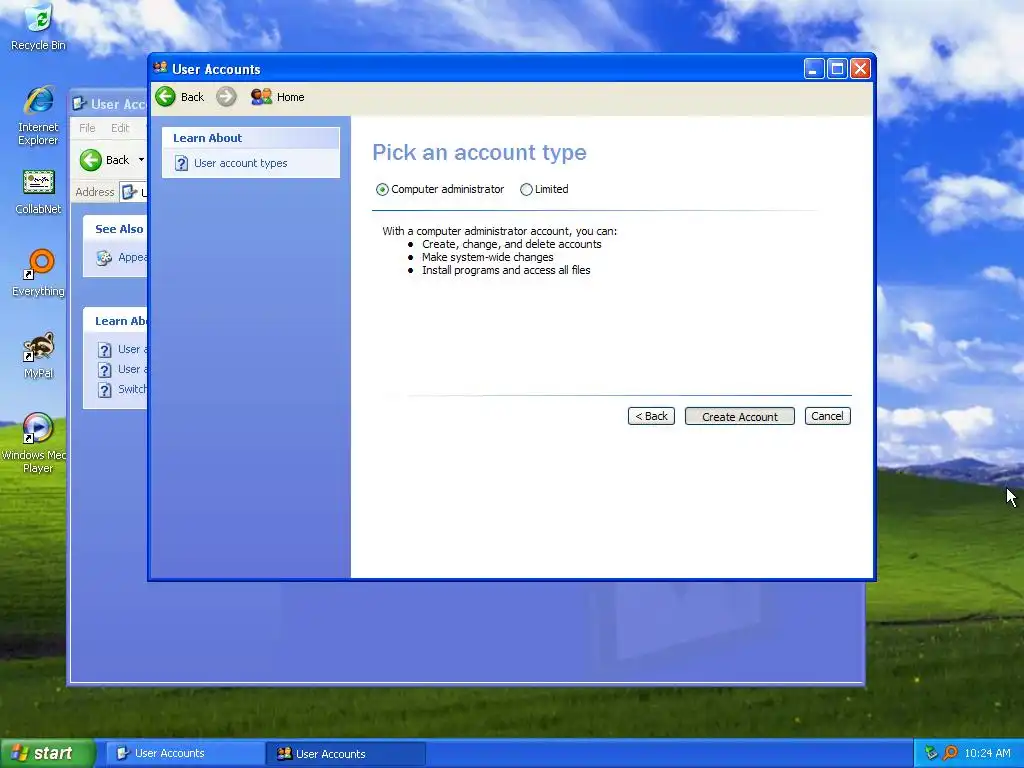
Task: Open the Windows start menu
Action: pyautogui.click(x=47, y=754)
